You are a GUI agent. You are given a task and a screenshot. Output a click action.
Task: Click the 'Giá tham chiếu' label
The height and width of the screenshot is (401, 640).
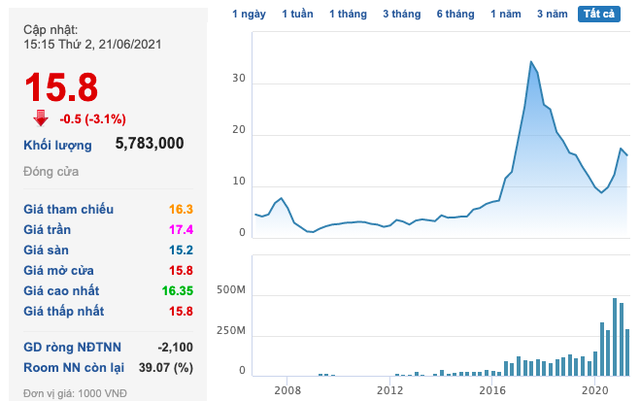tap(69, 209)
